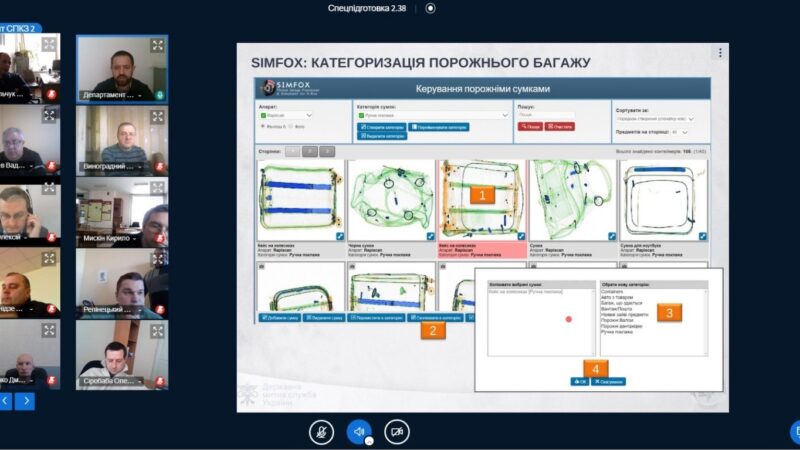This screenshot has height=450, width=800.
Task: Expand the Сіробаба Оле... video to fullscreen
Action: pos(158,332)
